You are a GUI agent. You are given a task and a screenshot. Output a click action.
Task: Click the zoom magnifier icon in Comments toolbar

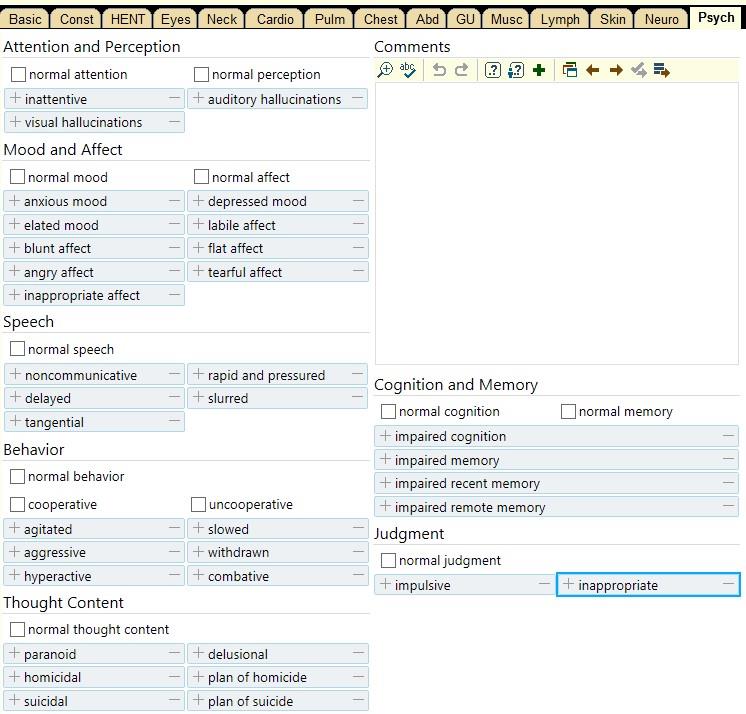click(x=385, y=70)
